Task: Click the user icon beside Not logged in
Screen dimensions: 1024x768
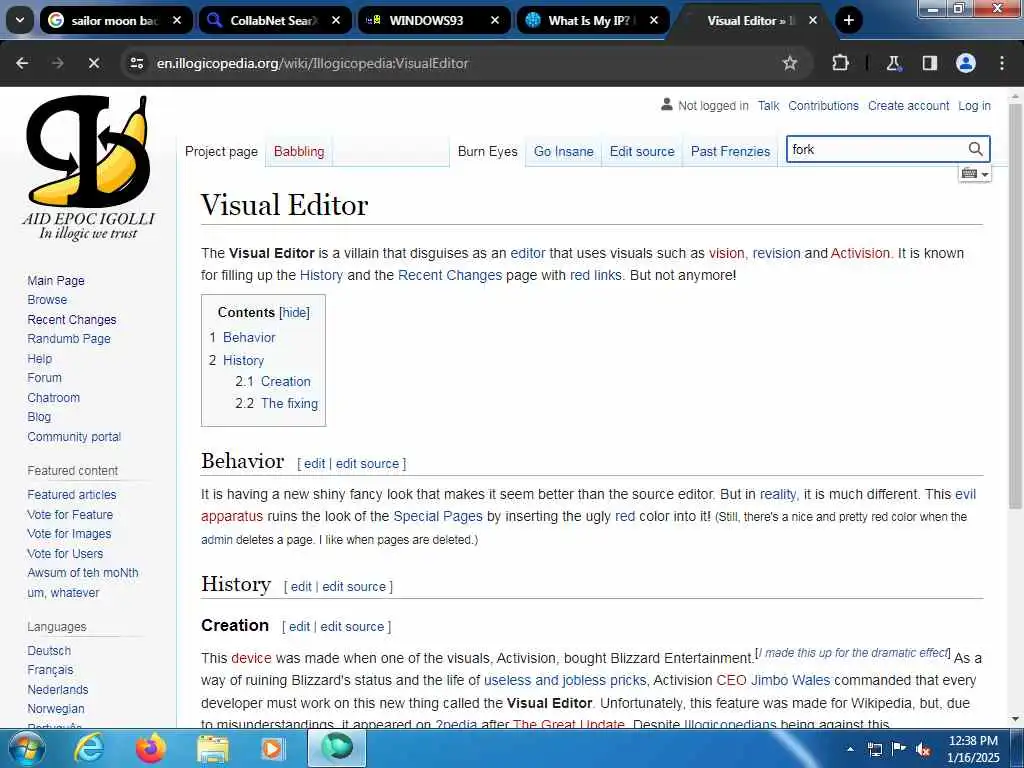Action: [666, 104]
